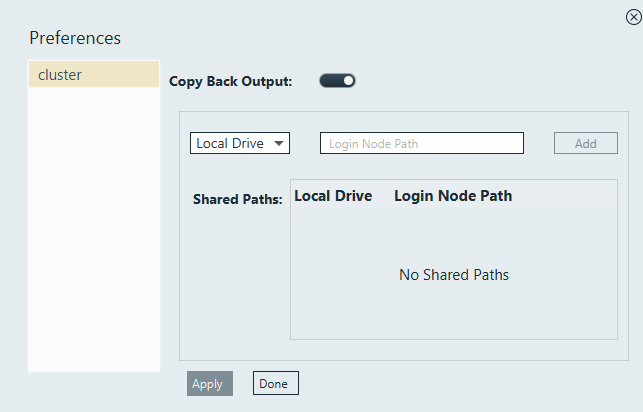The height and width of the screenshot is (412, 643).
Task: Click the Login Node Path column header
Action: click(453, 196)
